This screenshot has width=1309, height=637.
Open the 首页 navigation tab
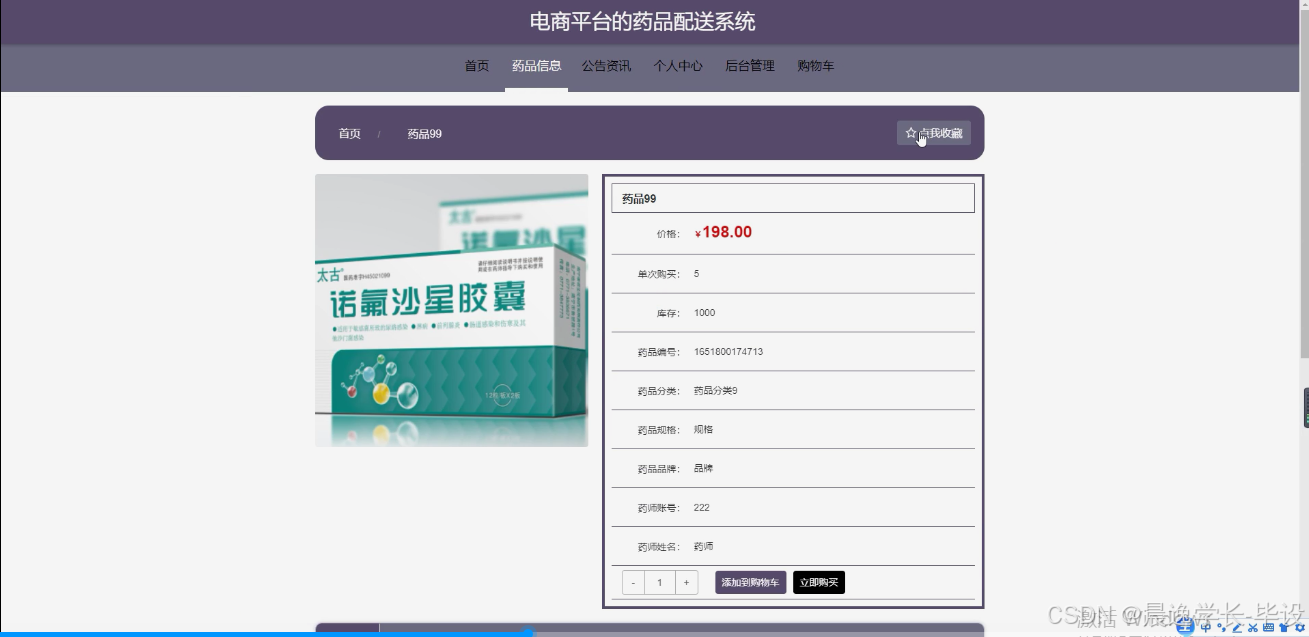point(477,66)
